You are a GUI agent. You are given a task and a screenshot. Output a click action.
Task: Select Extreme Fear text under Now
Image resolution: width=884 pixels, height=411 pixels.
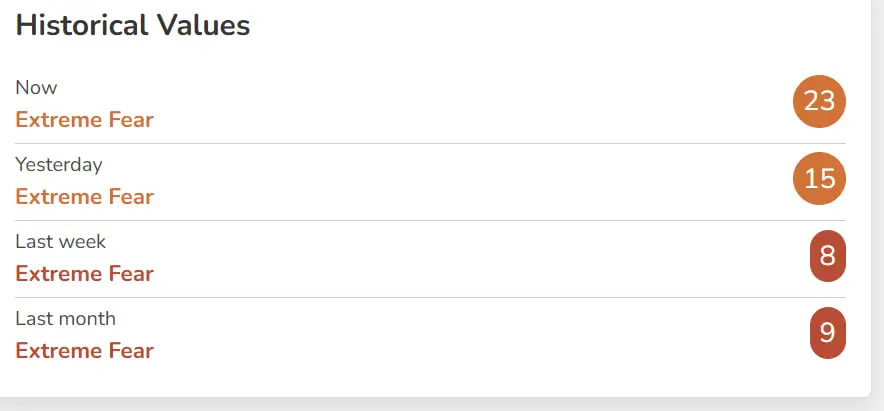pyautogui.click(x=85, y=120)
